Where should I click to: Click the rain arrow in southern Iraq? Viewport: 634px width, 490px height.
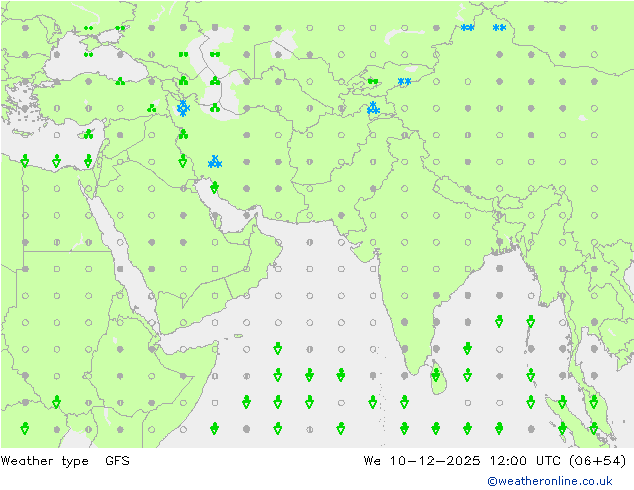point(182,160)
